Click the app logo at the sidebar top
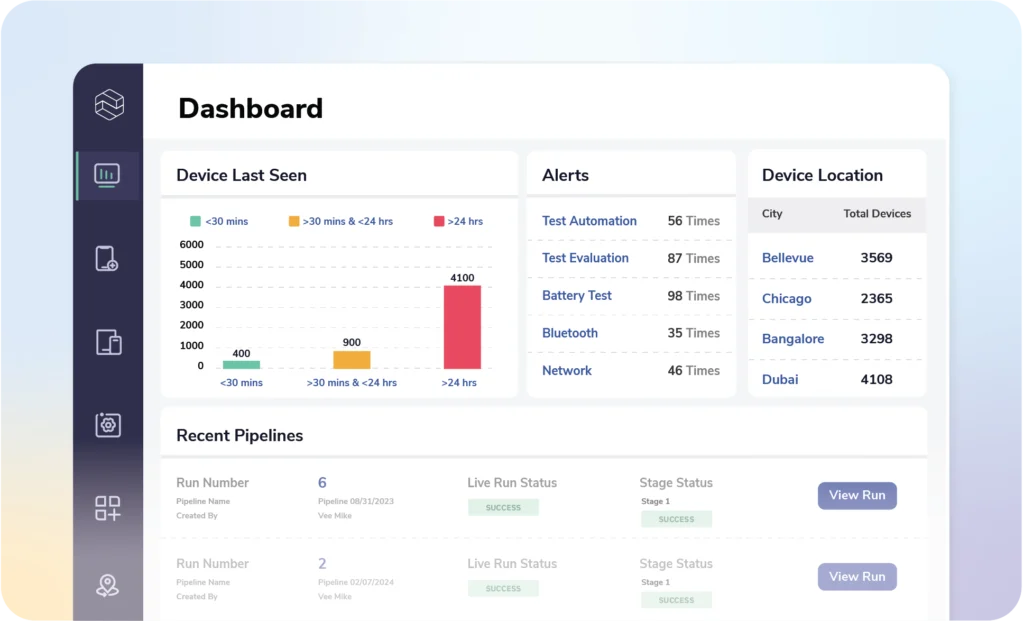1024x621 pixels. click(107, 104)
